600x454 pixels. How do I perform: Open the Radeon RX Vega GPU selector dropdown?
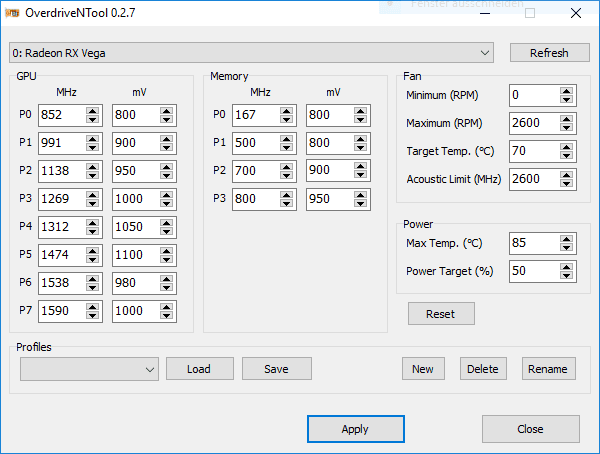click(251, 53)
